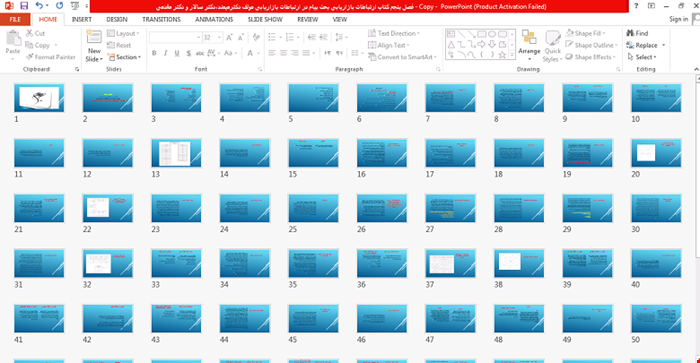The image size is (700, 363).
Task: Toggle Underline formatting button
Action: (x=177, y=53)
